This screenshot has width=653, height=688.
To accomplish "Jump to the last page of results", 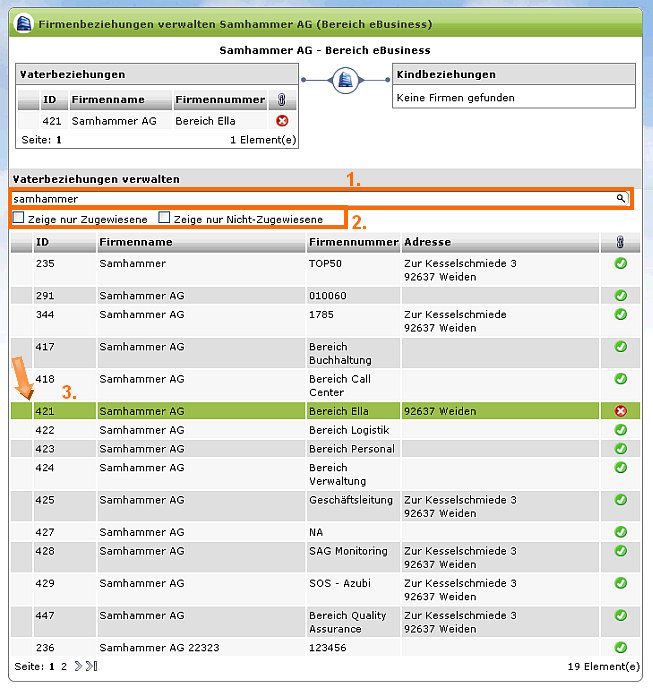I will [x=92, y=666].
